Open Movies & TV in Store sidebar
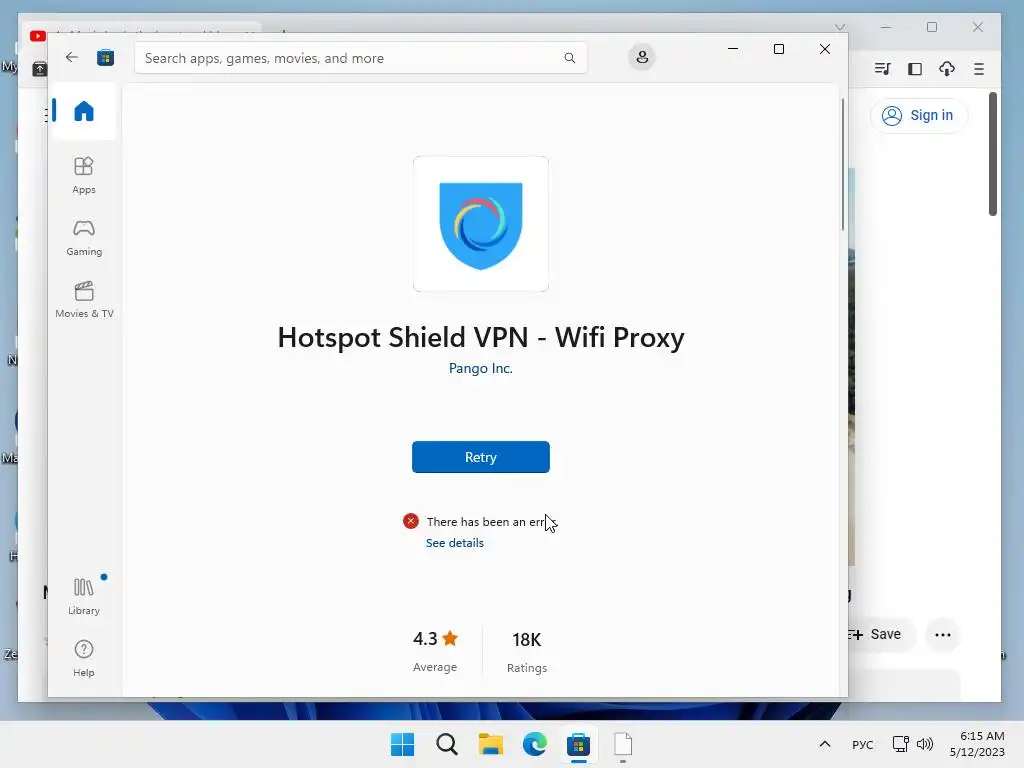The width and height of the screenshot is (1024, 768). pos(84,300)
